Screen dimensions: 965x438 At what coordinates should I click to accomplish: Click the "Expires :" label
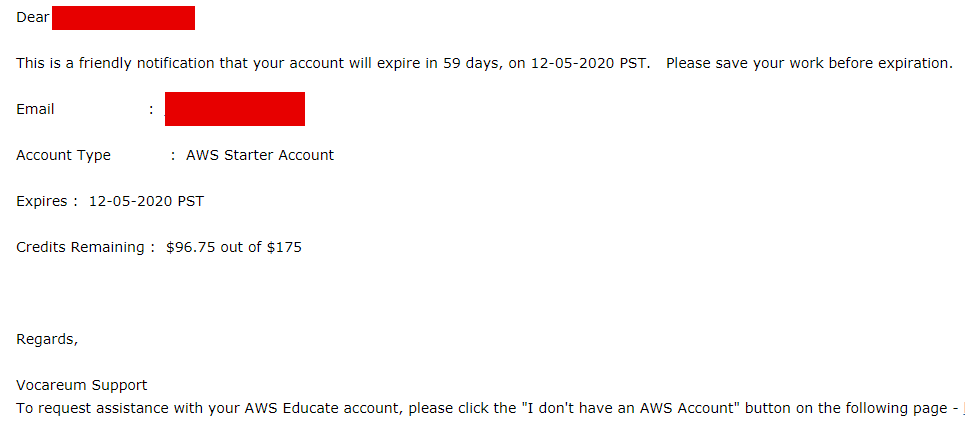47,201
